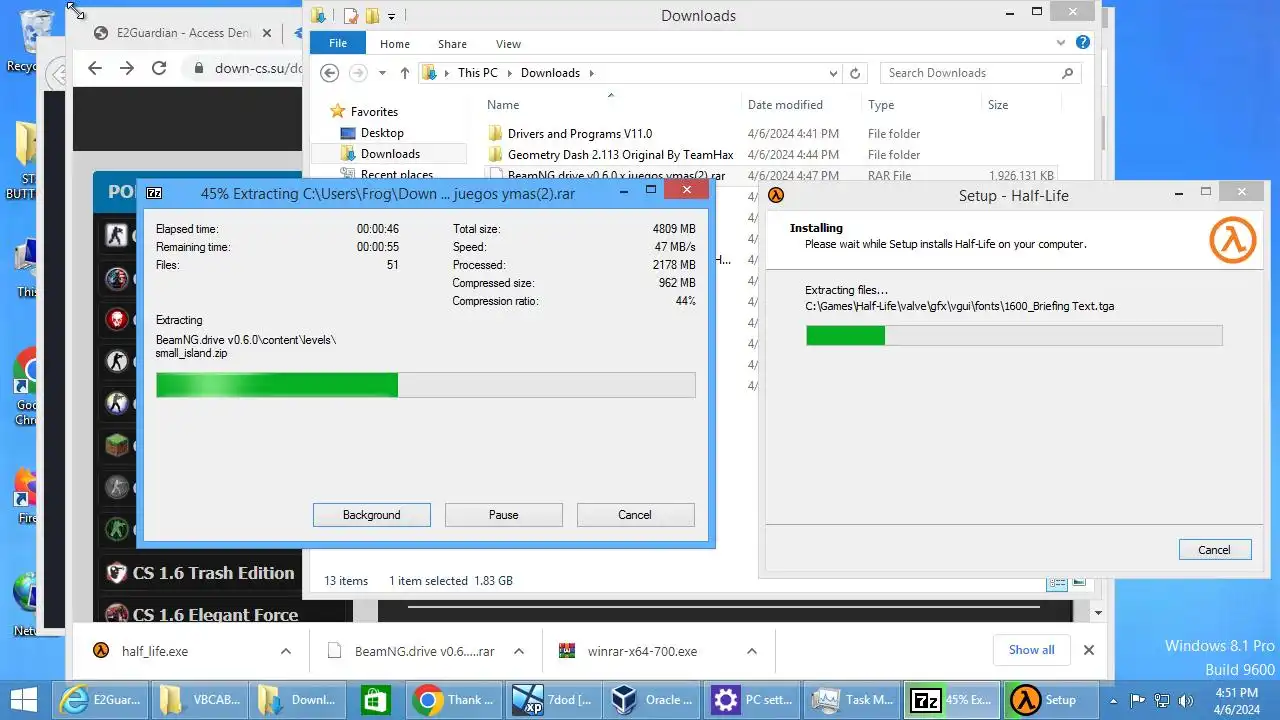This screenshot has width=1280, height=720.
Task: Click the Chrome address bar showing down-cs.su
Action: coord(245,68)
